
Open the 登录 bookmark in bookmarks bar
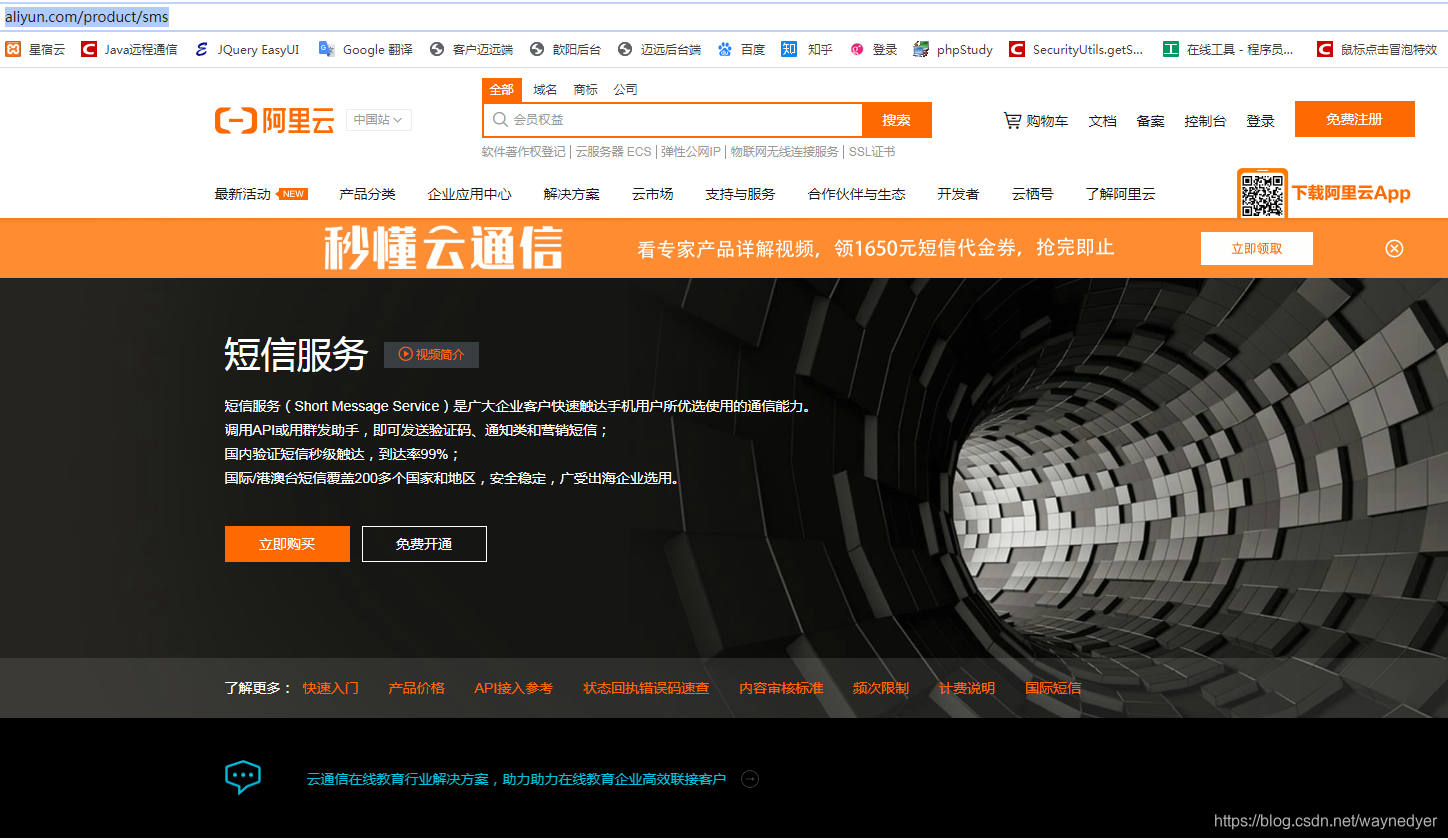[873, 49]
